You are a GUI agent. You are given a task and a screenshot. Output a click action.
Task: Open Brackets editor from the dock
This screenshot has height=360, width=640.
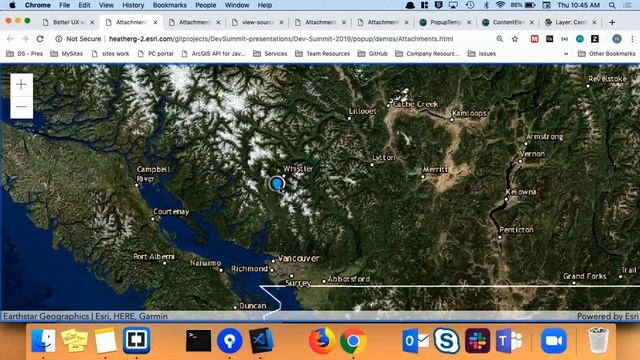pos(136,340)
